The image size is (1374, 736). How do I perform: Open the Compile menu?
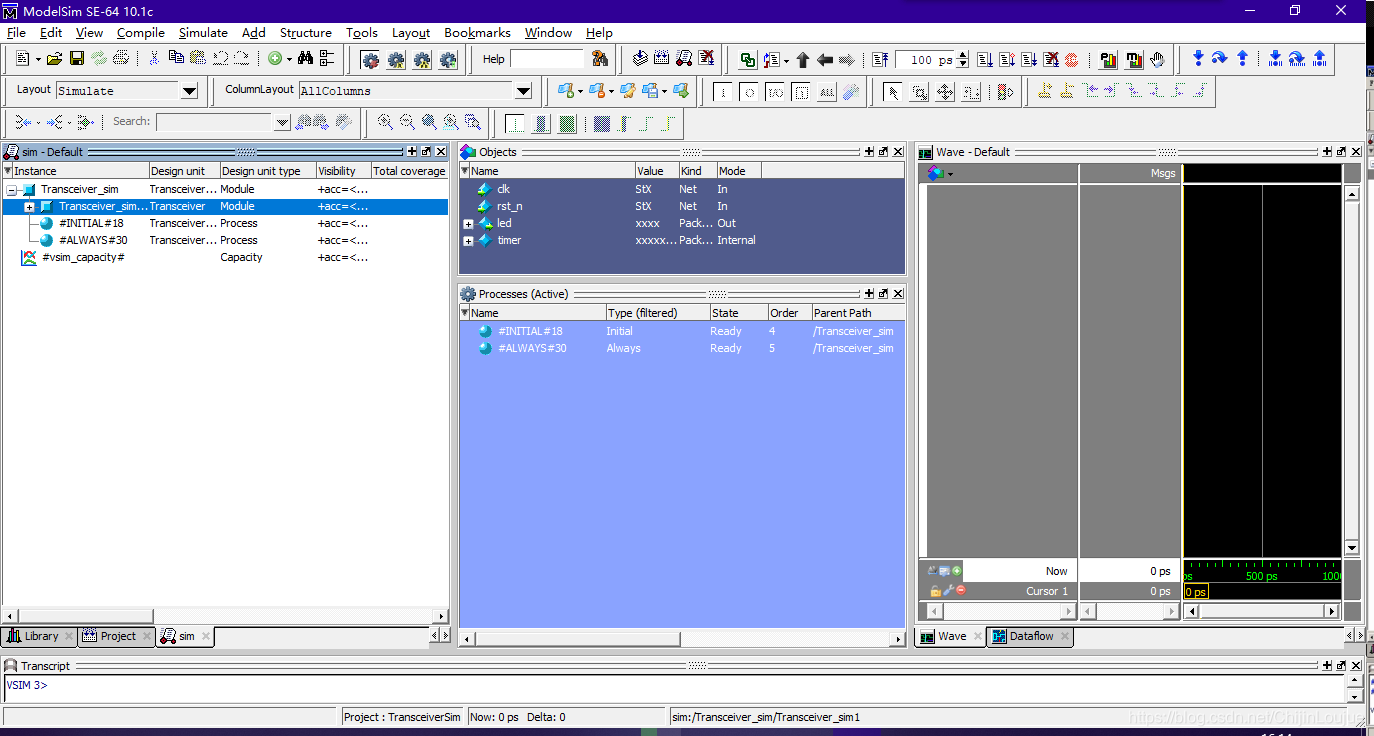[x=141, y=32]
